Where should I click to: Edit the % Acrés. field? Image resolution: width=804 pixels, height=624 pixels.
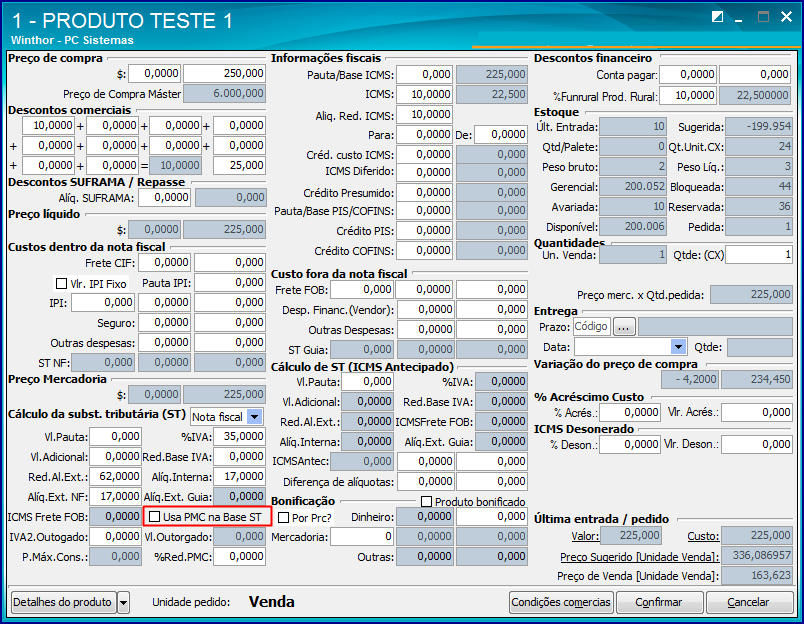coord(630,412)
